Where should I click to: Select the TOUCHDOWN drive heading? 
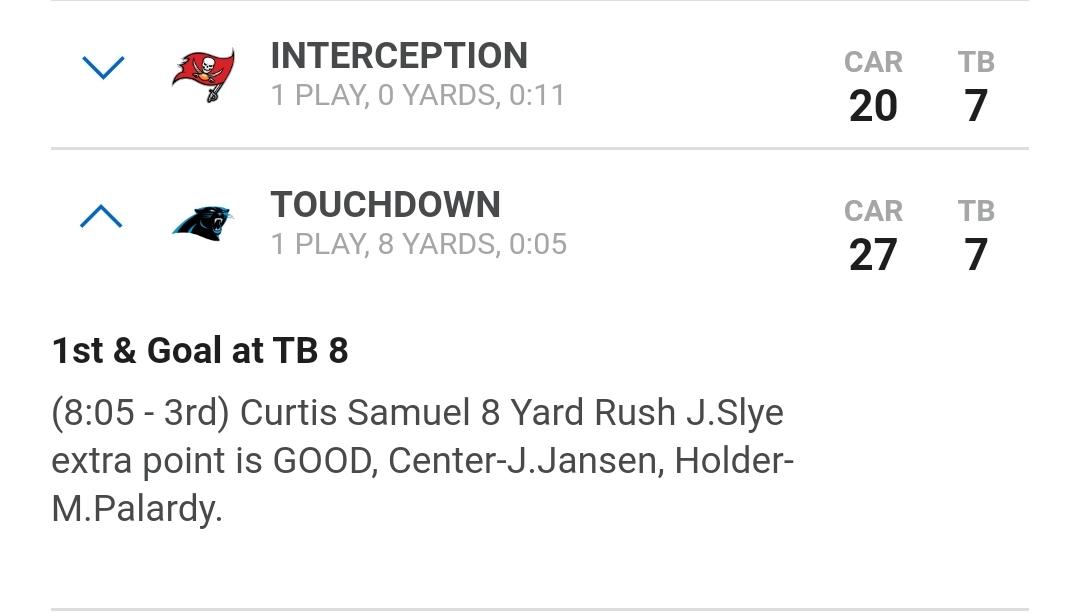pos(385,205)
